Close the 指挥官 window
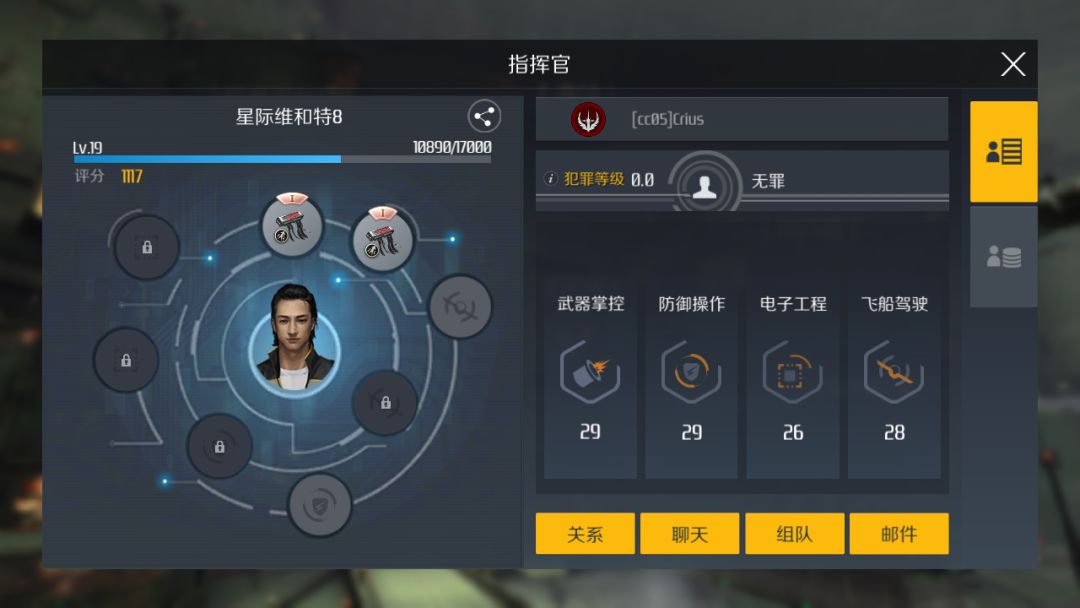Viewport: 1080px width, 608px height. click(x=1012, y=64)
